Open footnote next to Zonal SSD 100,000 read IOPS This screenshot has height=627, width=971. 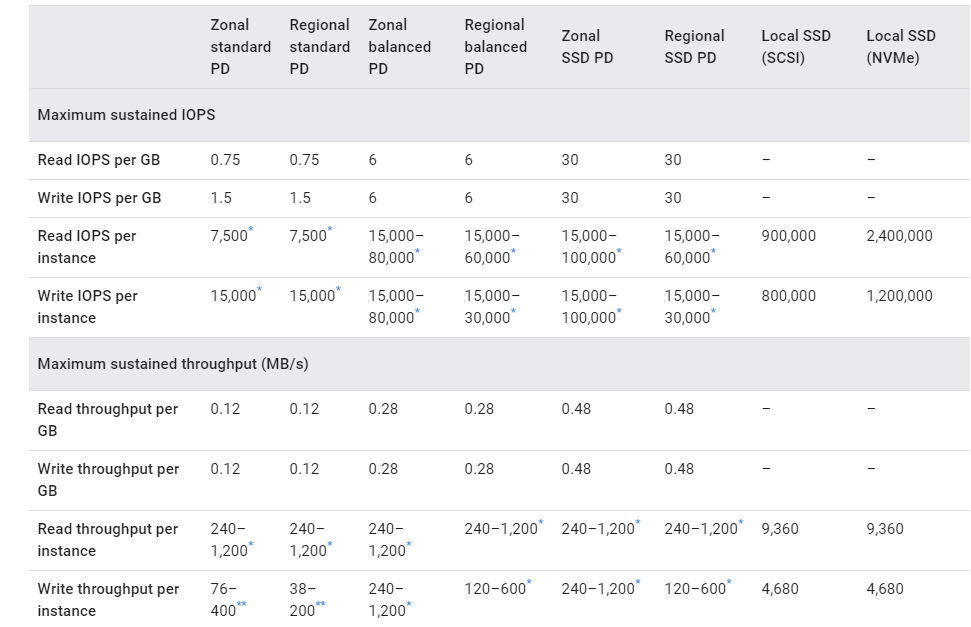tap(619, 251)
